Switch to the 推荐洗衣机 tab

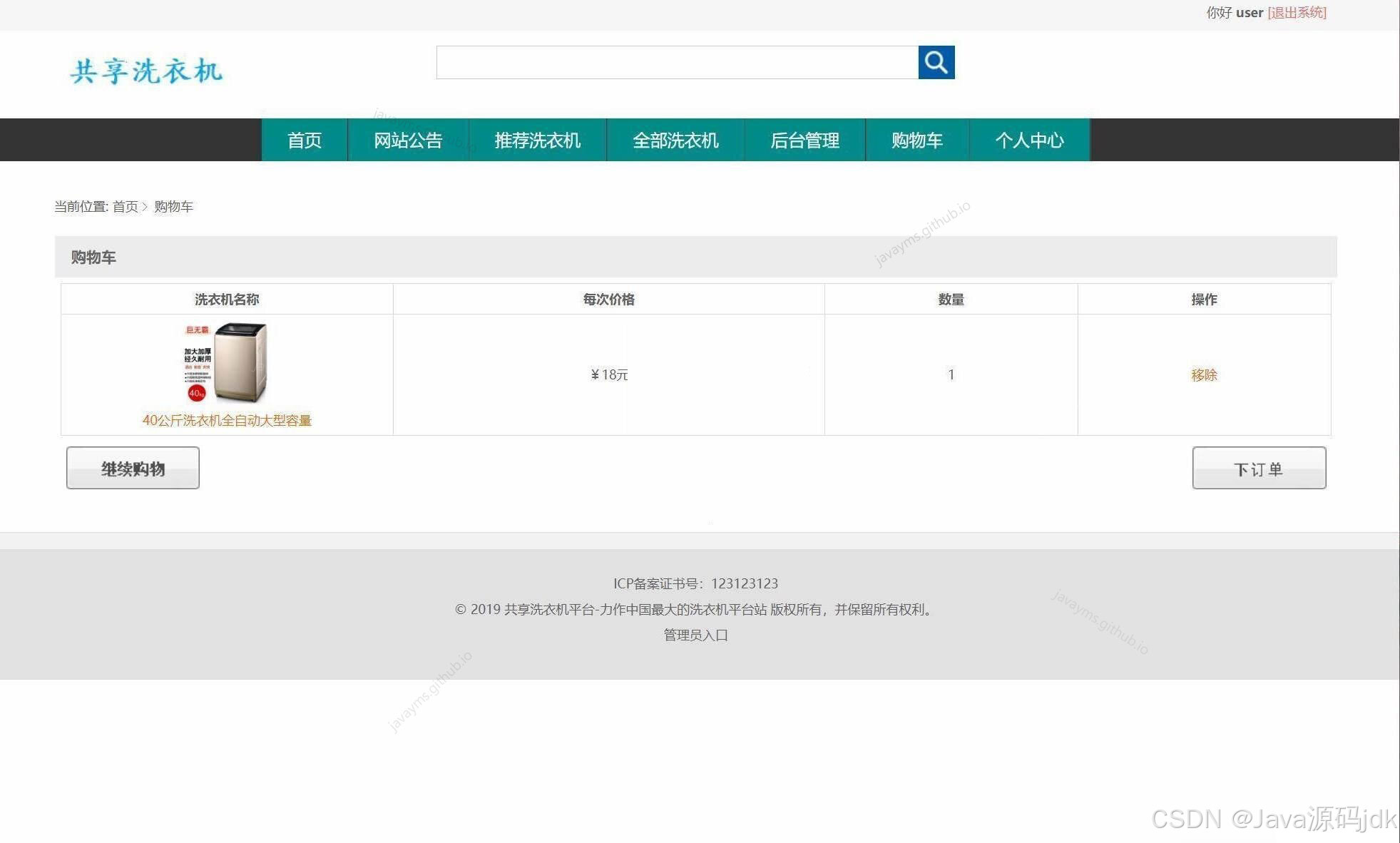536,140
